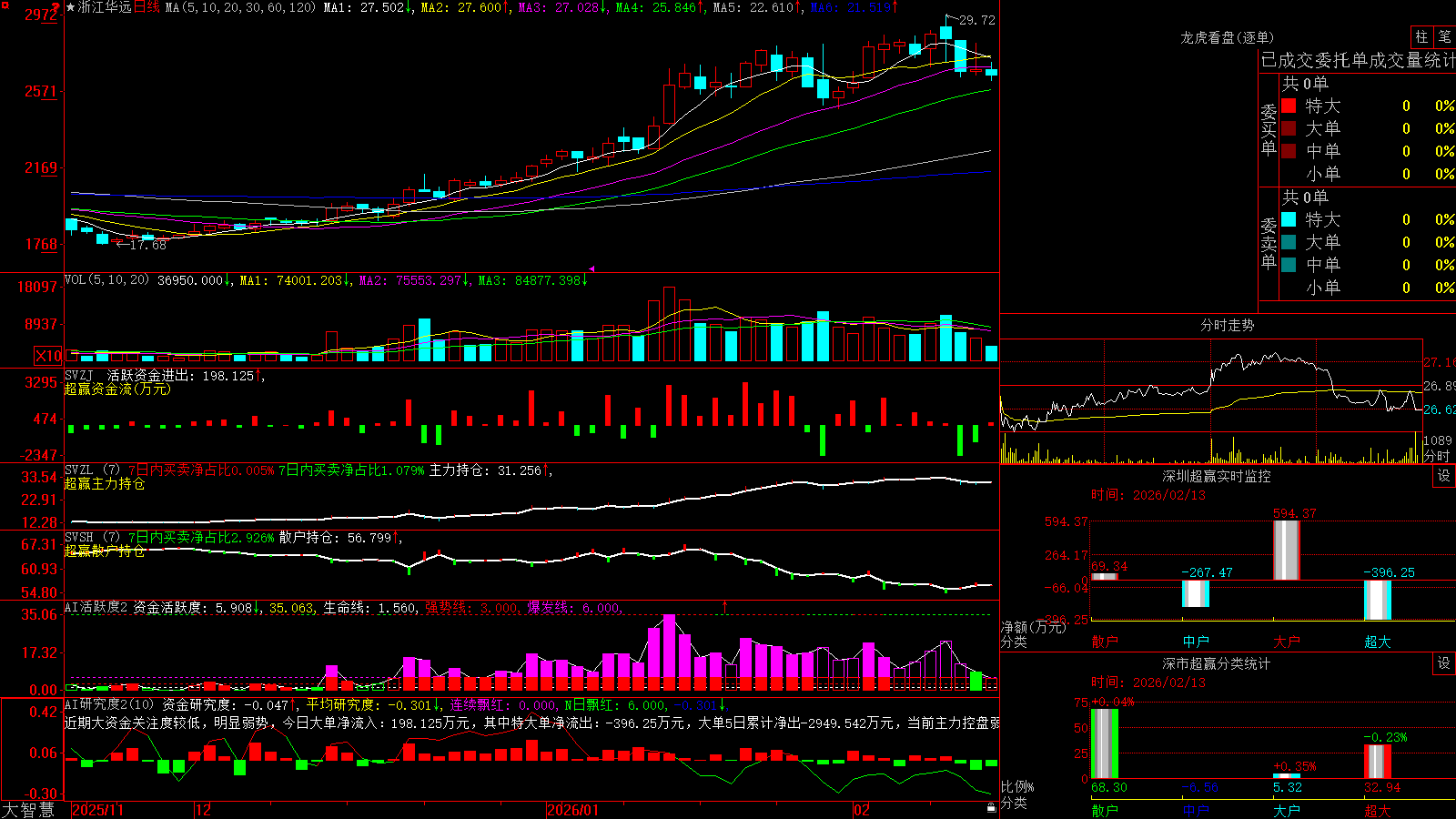Open MA(5,10,20,30,60,120) indicator parameters
Viewport: 1456px width, 819px height.
240,7
